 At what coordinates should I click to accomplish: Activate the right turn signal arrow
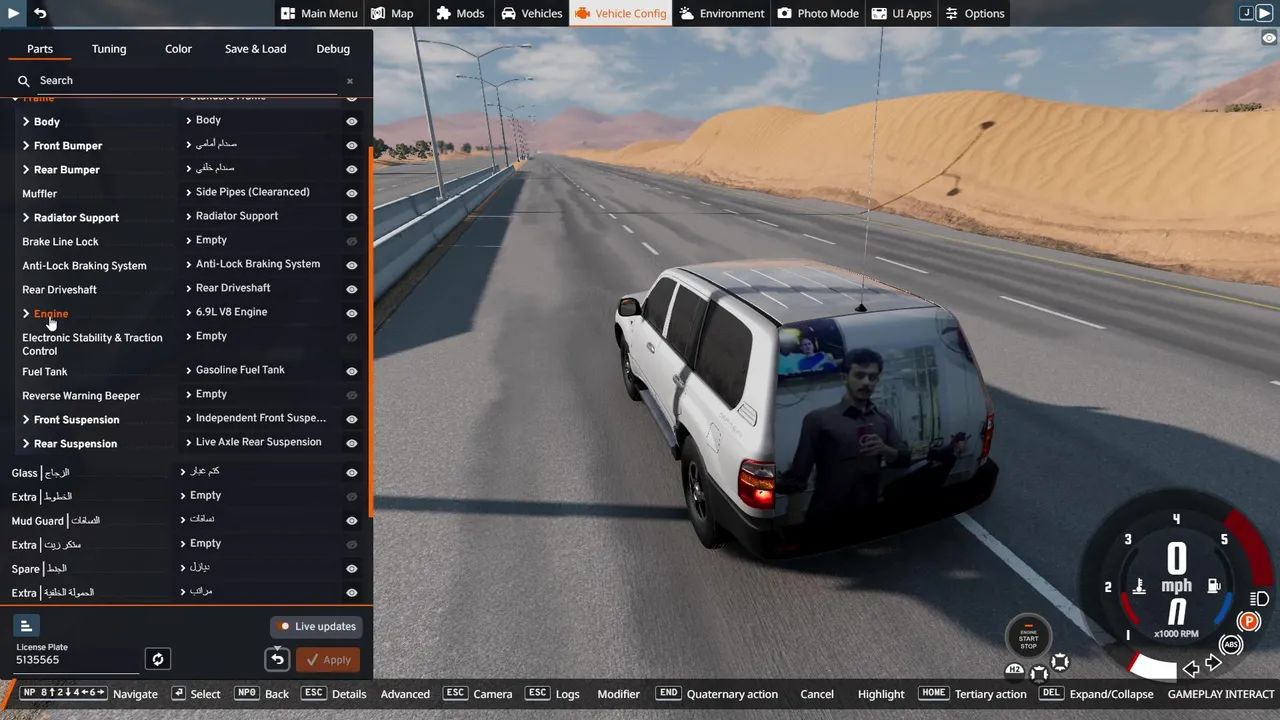coord(1213,662)
